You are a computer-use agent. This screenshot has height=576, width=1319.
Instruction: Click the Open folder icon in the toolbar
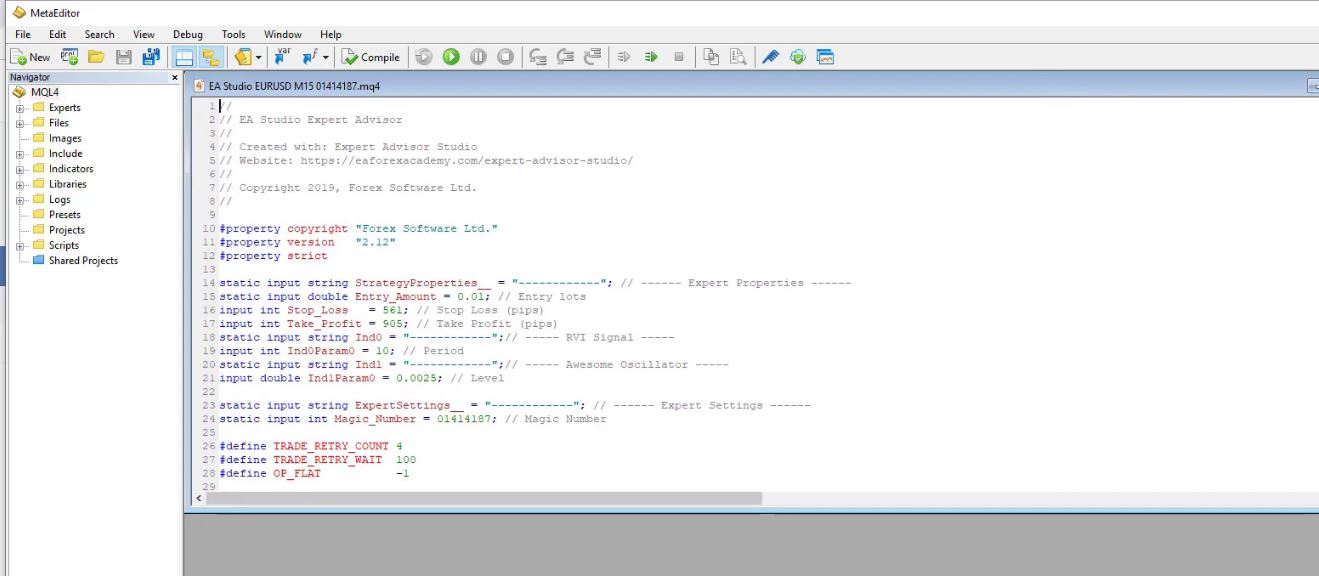click(96, 57)
